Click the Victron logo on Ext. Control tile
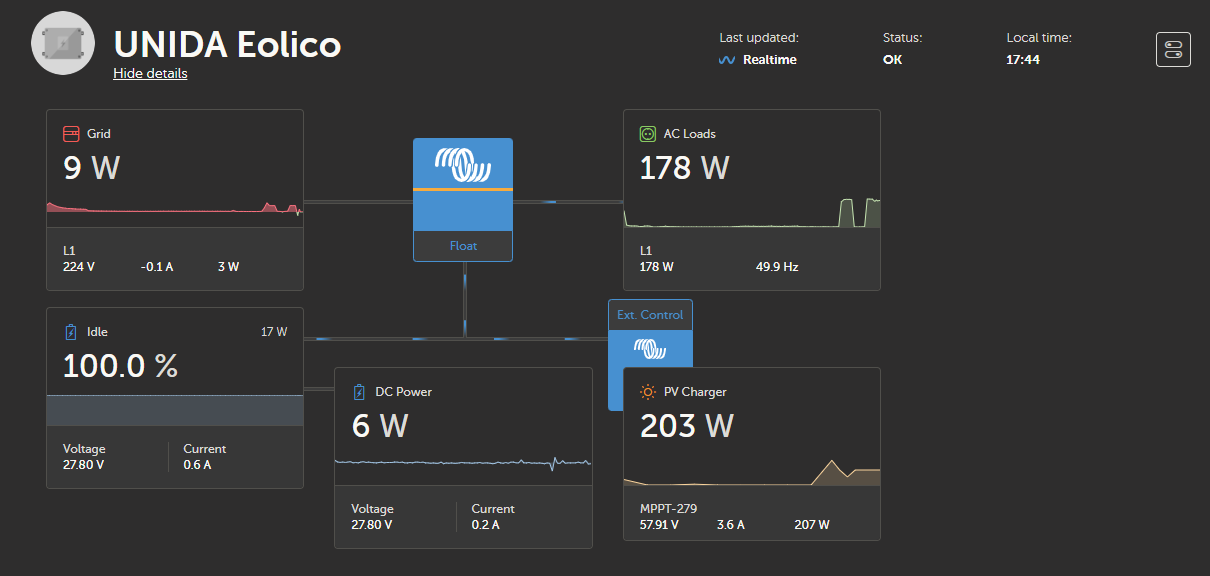This screenshot has width=1210, height=576. pyautogui.click(x=650, y=350)
